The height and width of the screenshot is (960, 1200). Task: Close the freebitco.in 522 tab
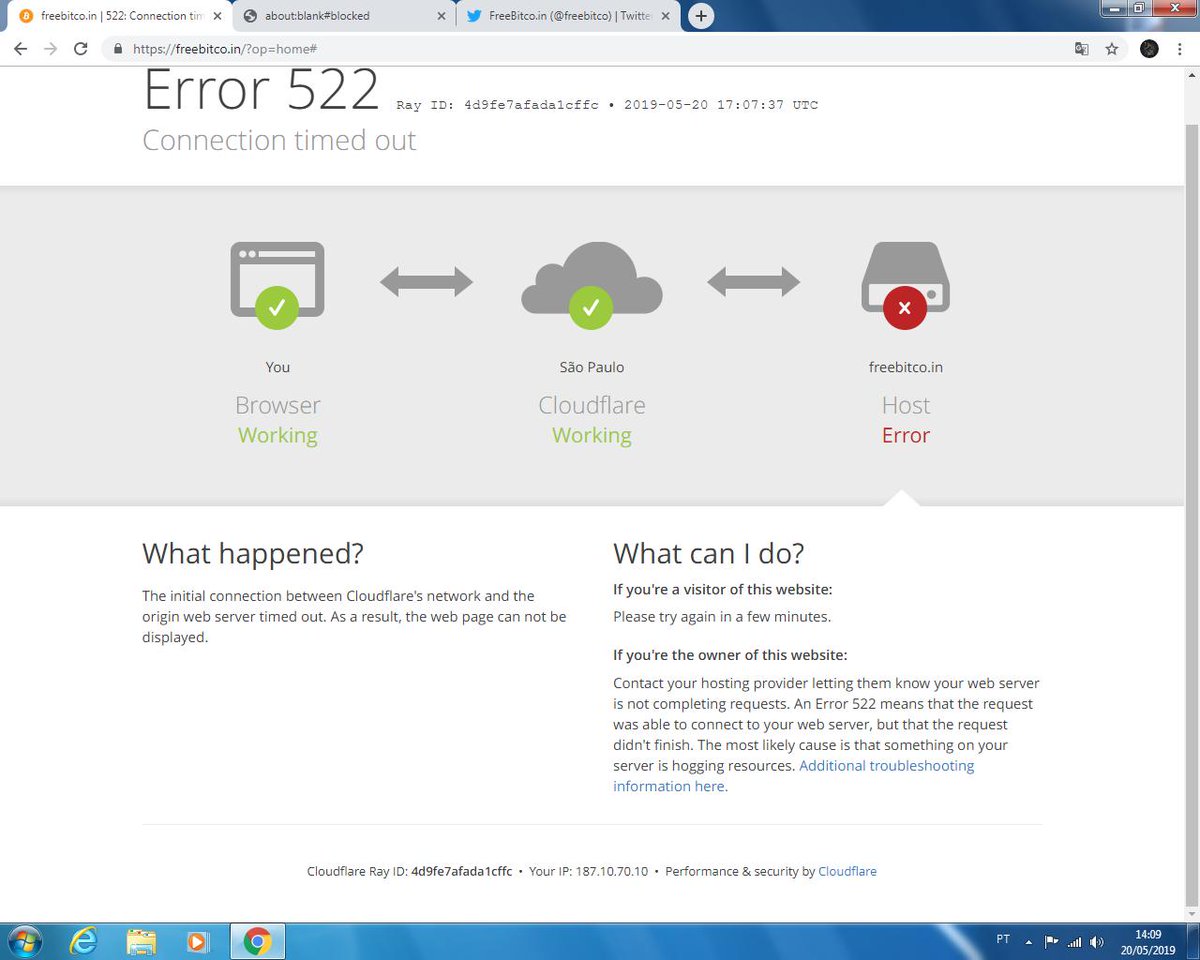pyautogui.click(x=217, y=16)
